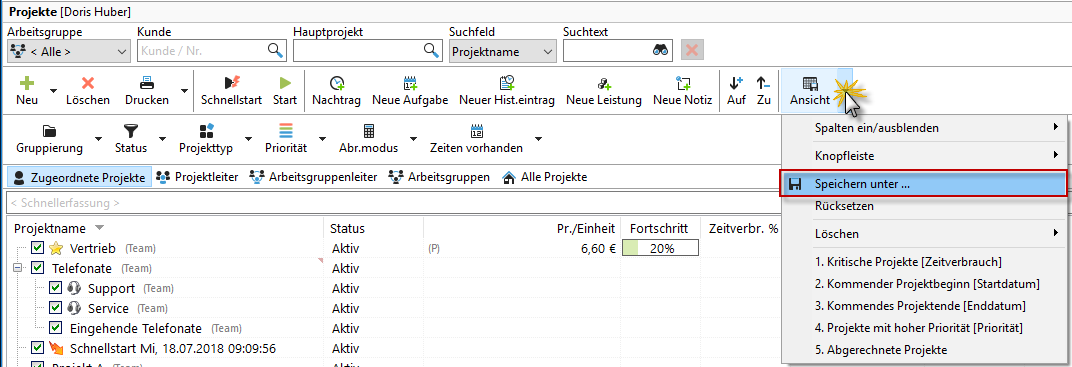Open the Abr.modus dropdown arrow
Viewport: 1072px width, 367px height.
(x=413, y=139)
